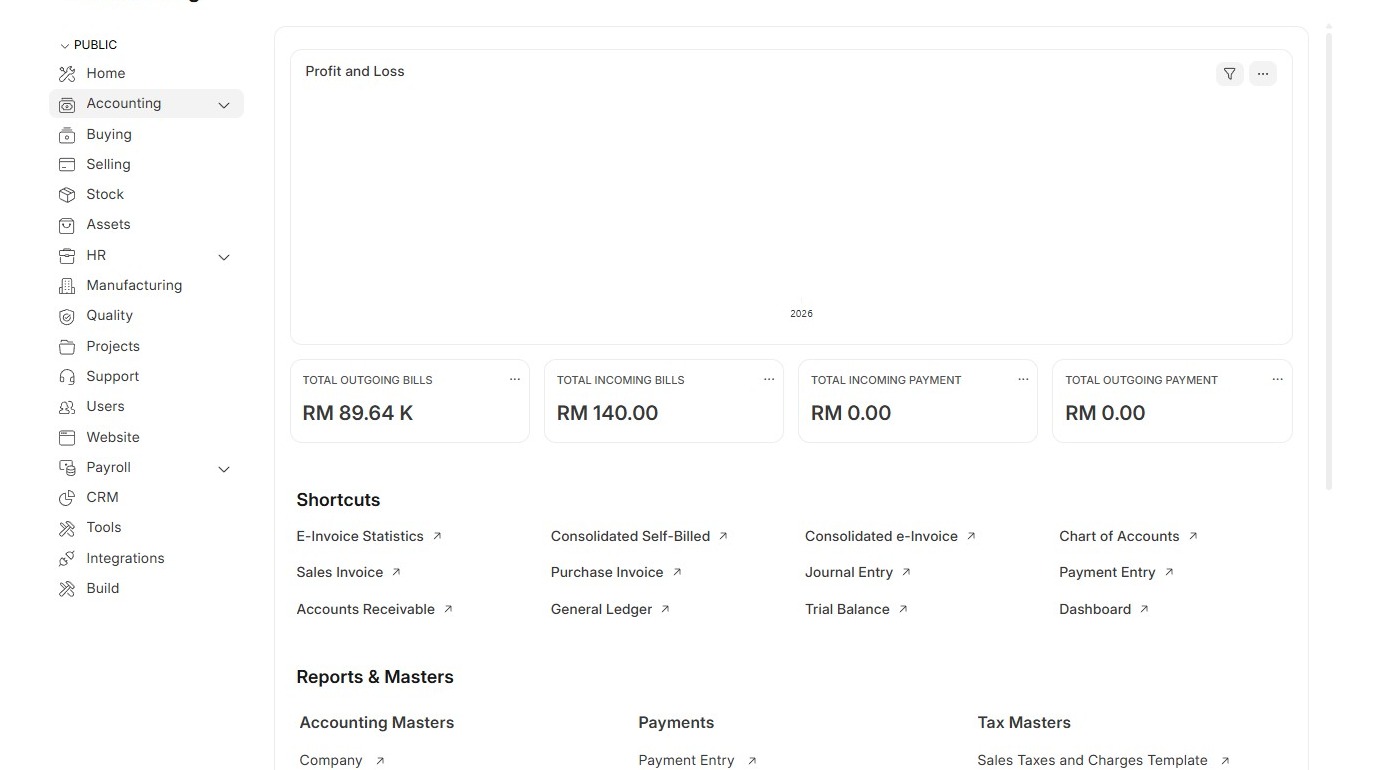
Task: Open Total Outgoing Payment card options
Action: tap(1277, 380)
